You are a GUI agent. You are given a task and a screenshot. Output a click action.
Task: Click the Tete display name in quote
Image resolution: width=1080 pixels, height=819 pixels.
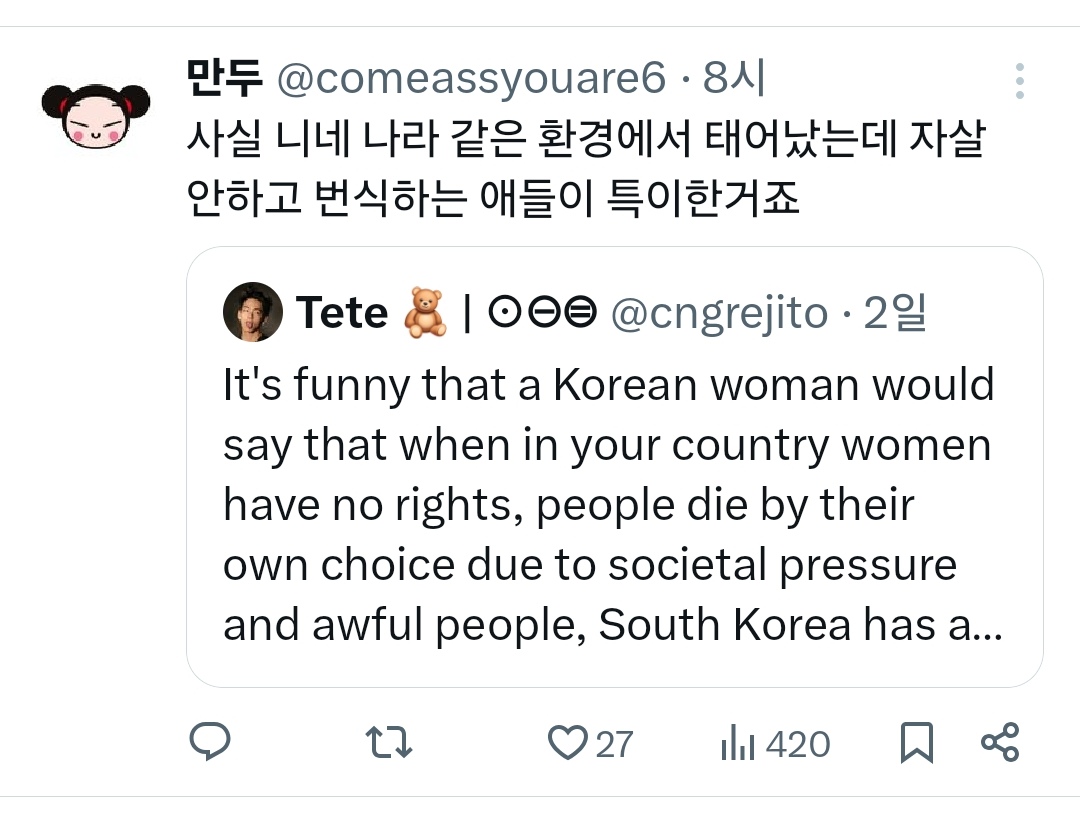[342, 313]
